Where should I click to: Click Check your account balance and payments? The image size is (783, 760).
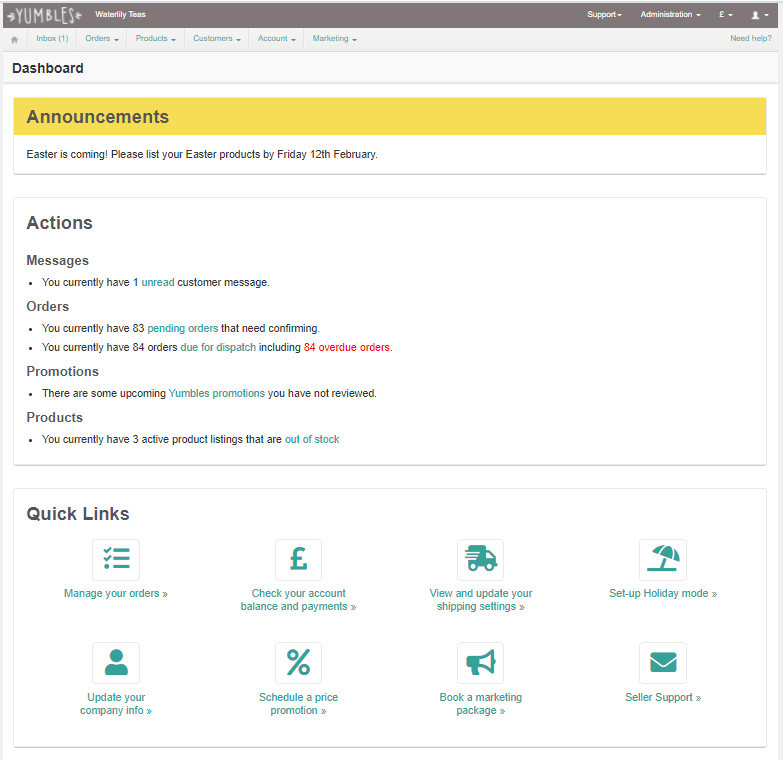point(298,600)
